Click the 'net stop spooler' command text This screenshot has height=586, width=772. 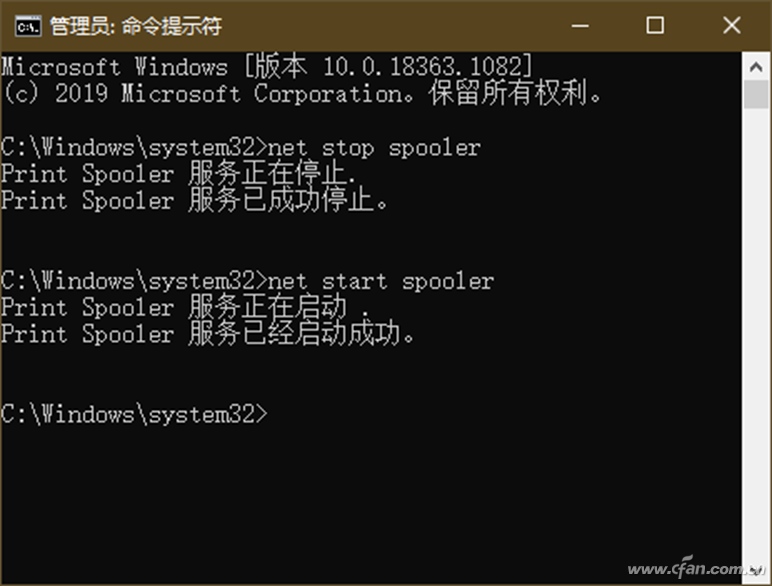[374, 147]
